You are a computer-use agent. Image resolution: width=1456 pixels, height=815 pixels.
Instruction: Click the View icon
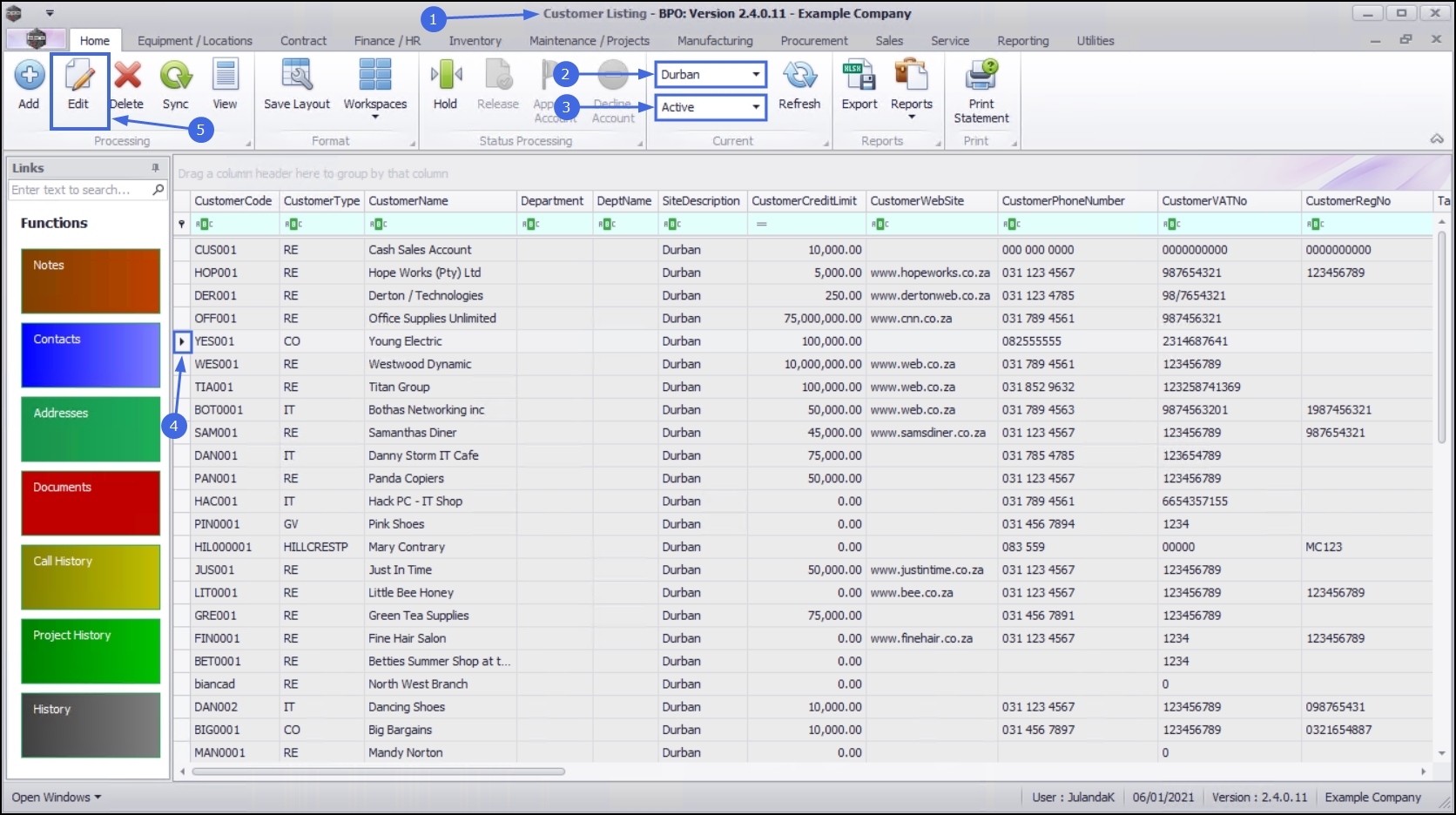pos(225,76)
